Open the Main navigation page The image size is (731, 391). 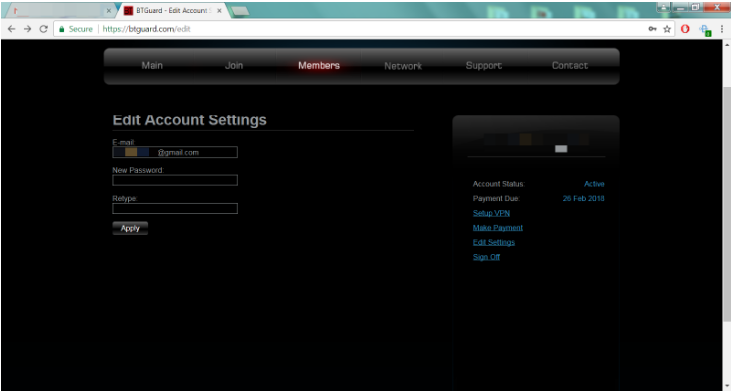(152, 66)
